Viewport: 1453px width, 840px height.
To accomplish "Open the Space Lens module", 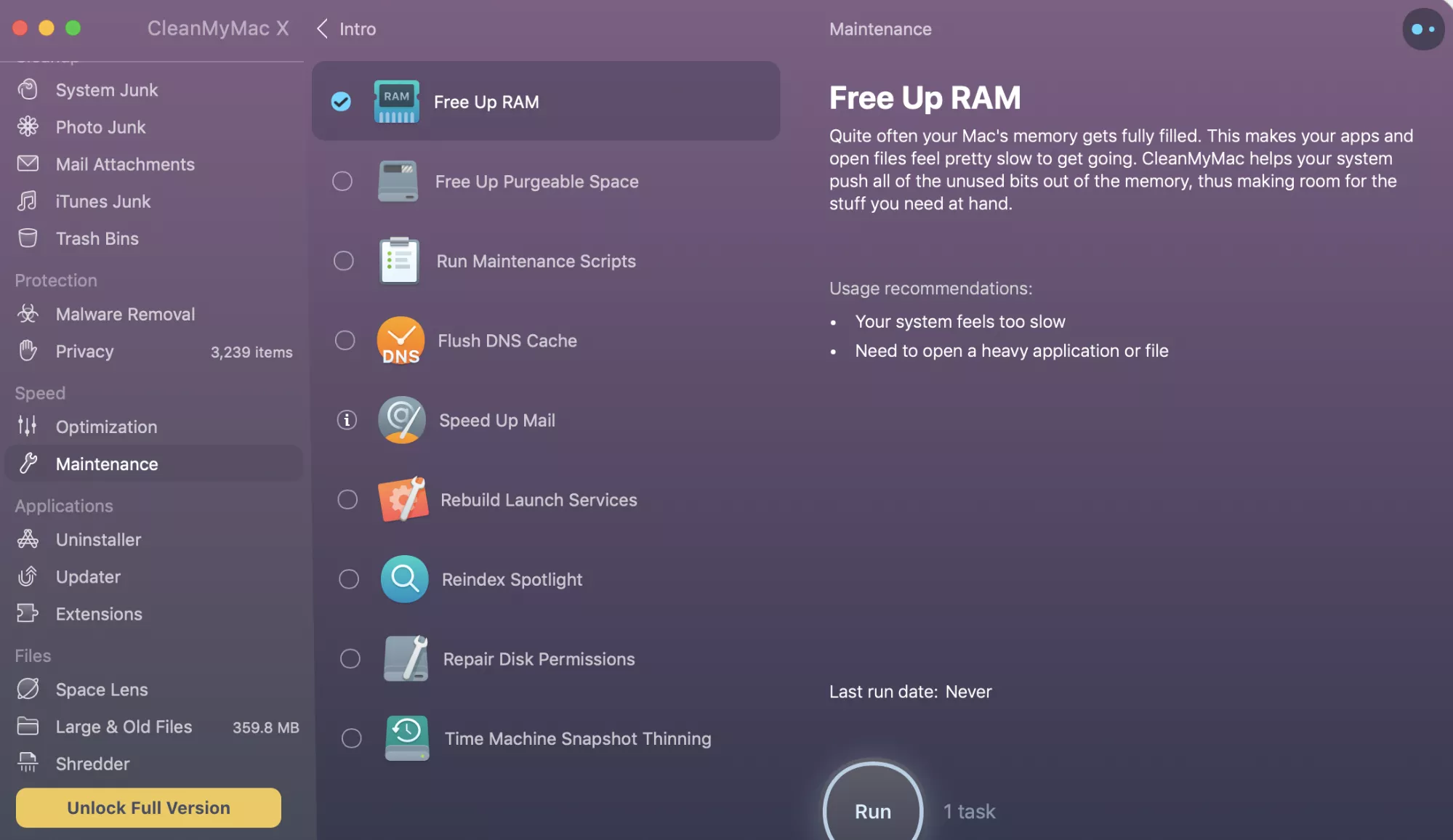I will [x=154, y=688].
